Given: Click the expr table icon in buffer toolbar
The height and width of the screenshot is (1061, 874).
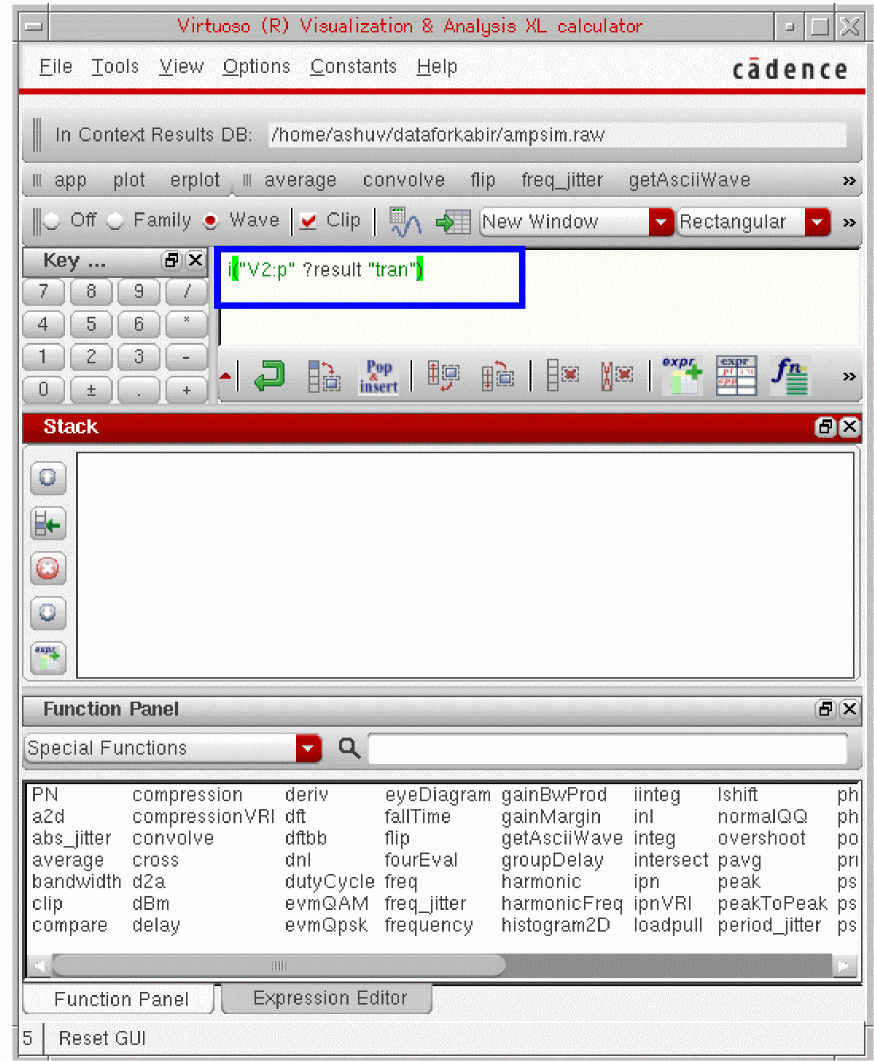Looking at the screenshot, I should [x=736, y=376].
